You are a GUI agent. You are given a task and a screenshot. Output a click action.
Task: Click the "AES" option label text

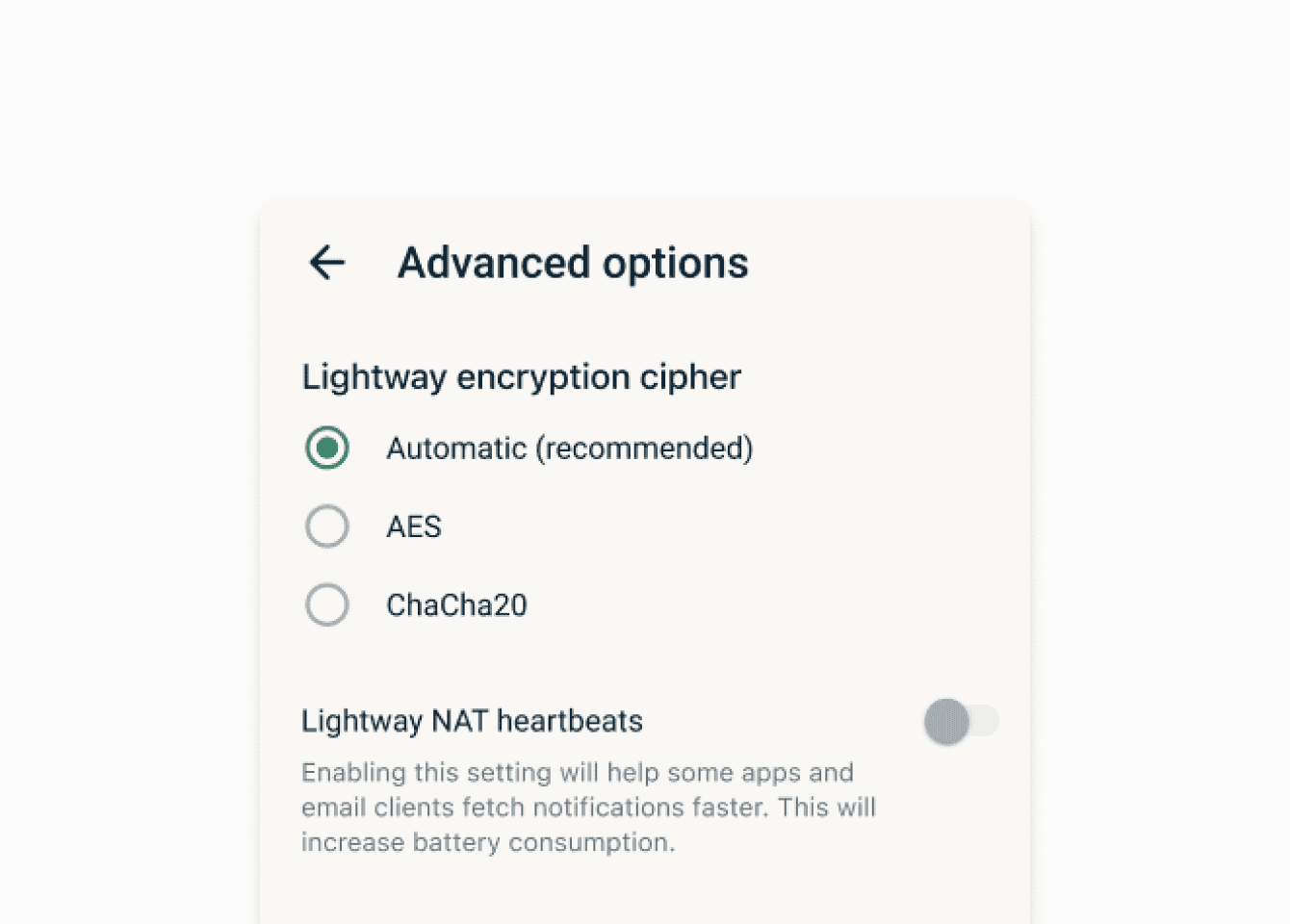(x=414, y=527)
